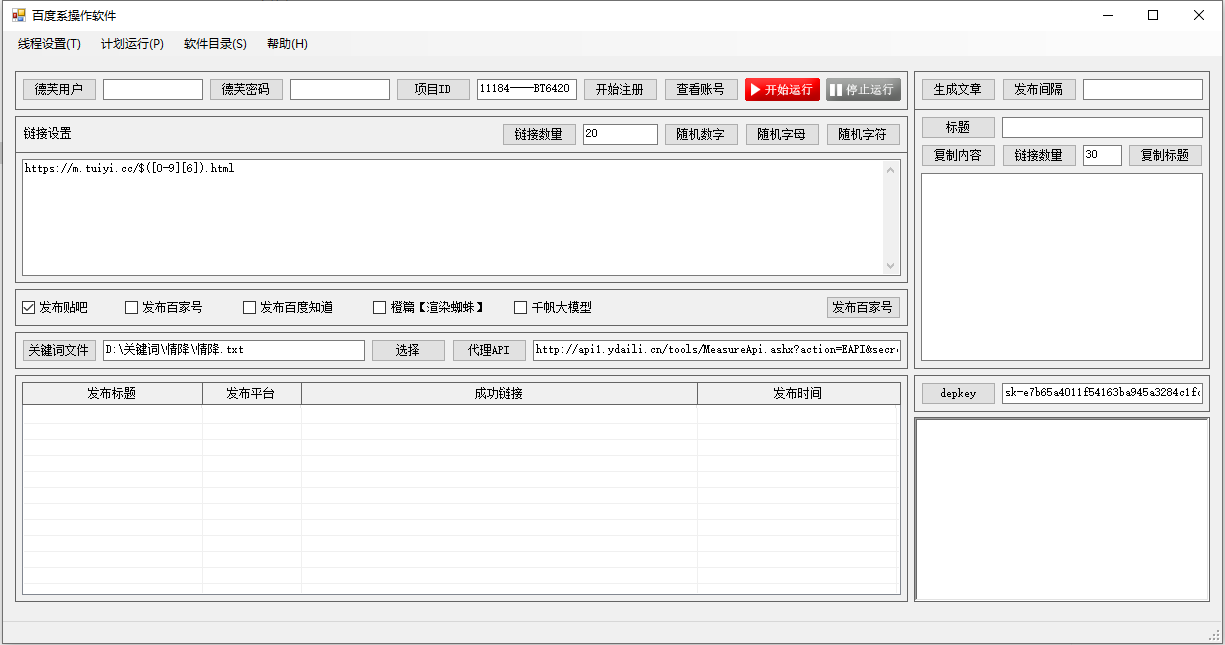This screenshot has height=645, width=1225.
Task: Click the app icon in title bar
Action: (18, 15)
